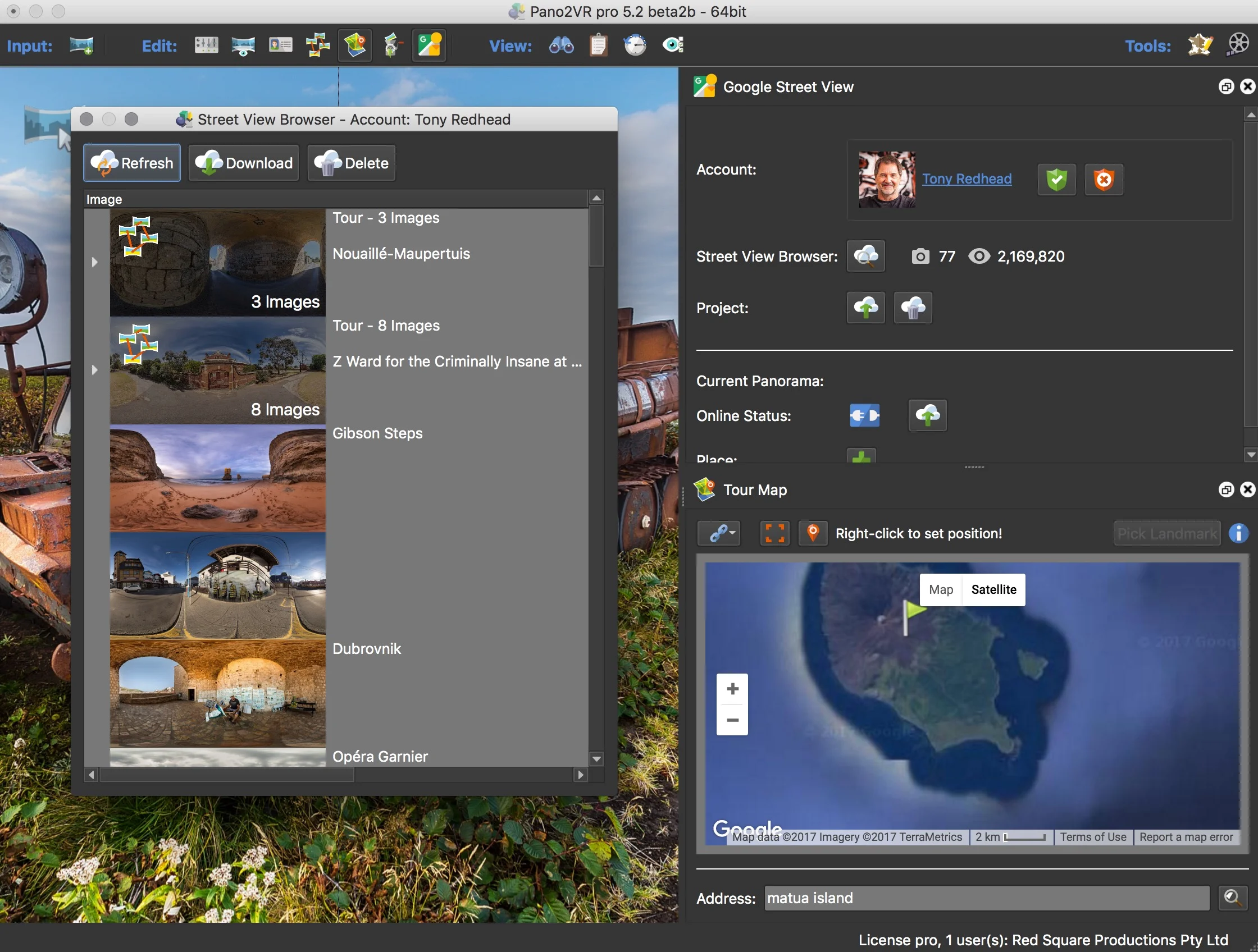Open the Tour Map toolbar icon

pos(354,45)
